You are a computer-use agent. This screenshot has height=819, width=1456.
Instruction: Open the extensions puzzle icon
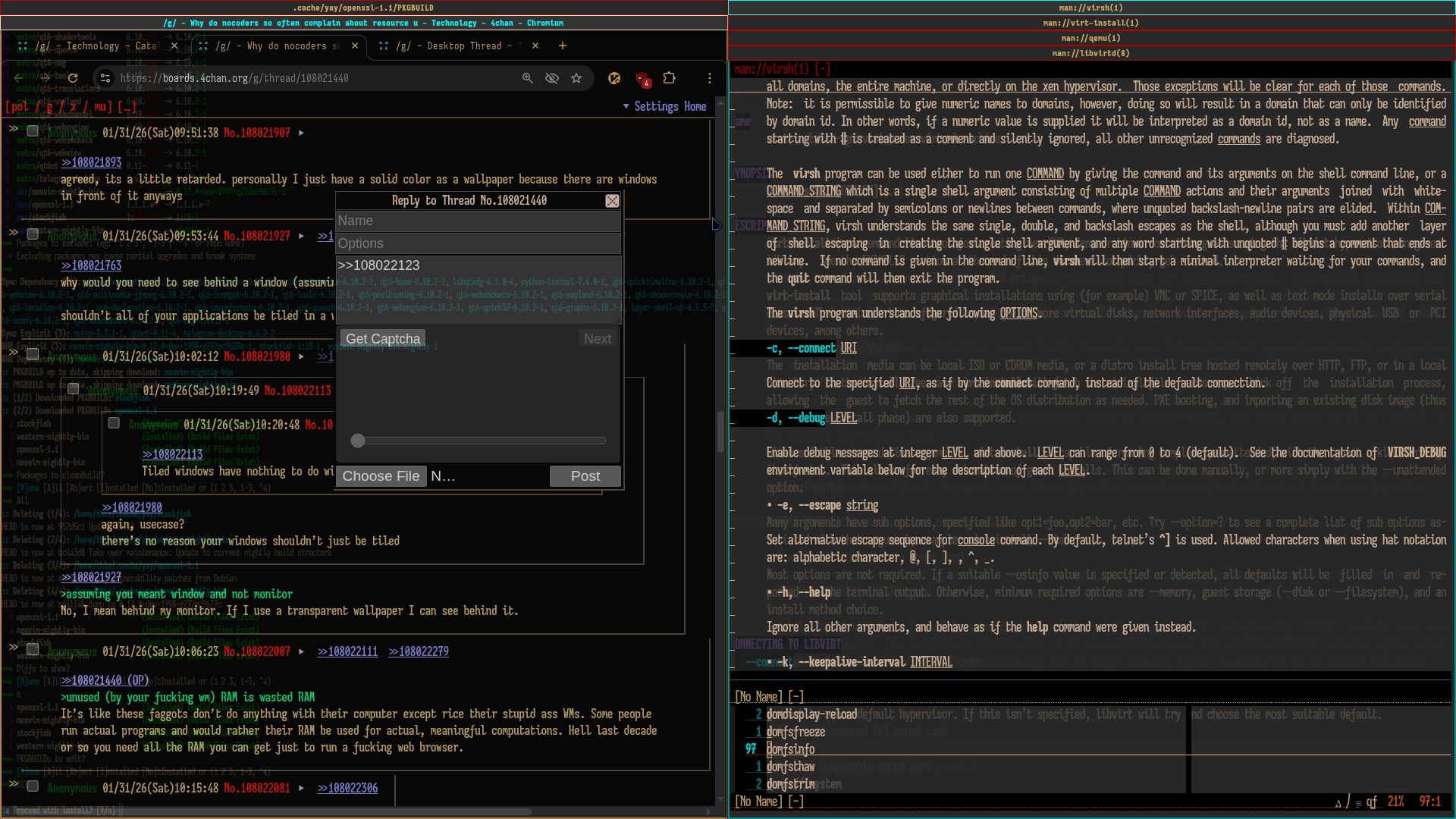(669, 78)
